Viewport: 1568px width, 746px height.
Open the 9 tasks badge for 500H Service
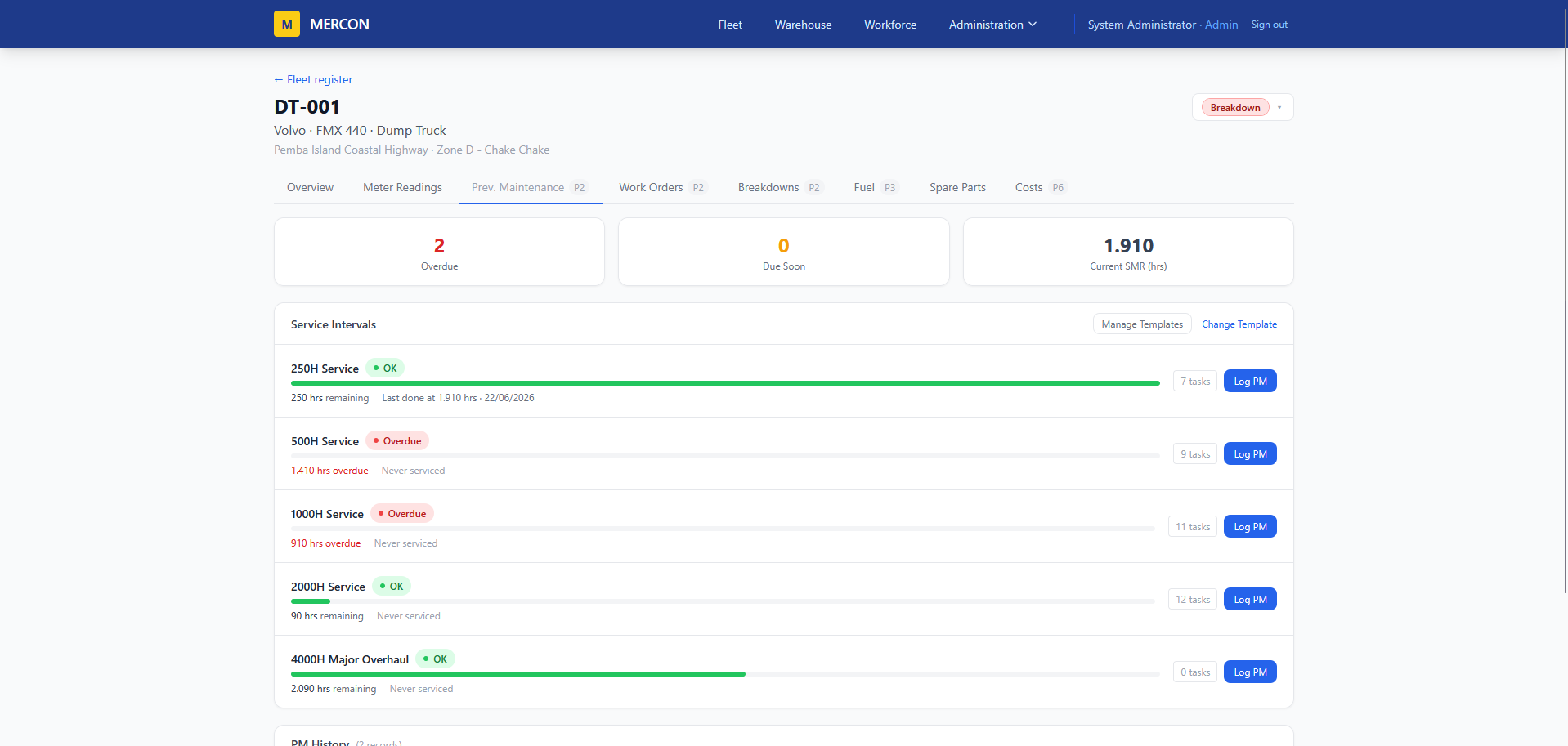[x=1195, y=454]
